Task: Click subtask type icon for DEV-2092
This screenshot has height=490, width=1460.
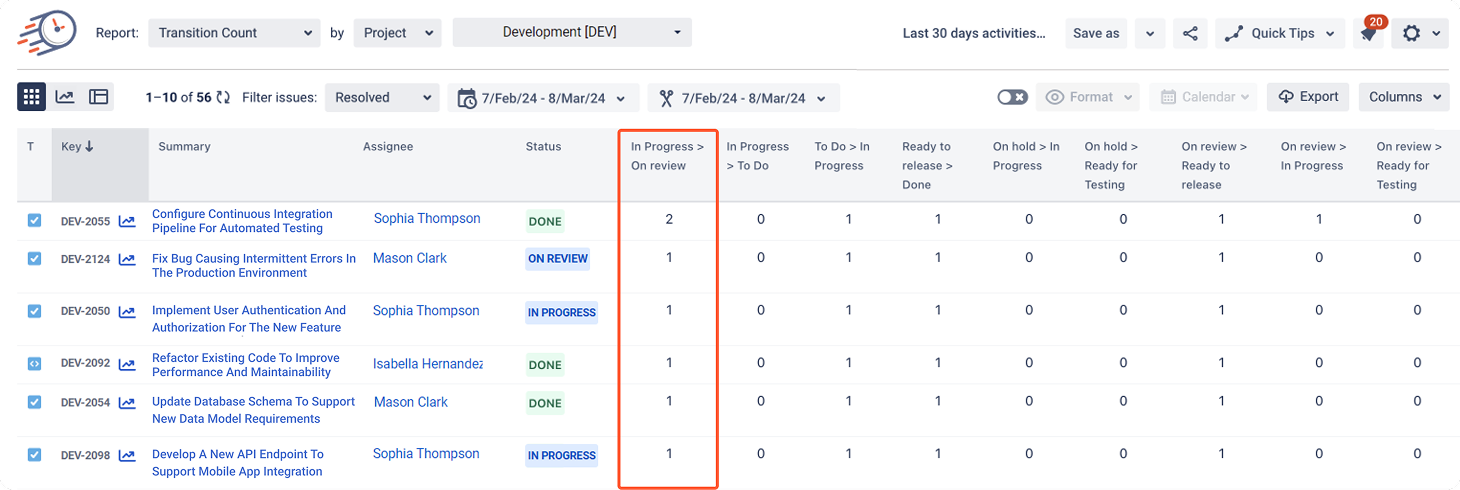Action: 34,364
